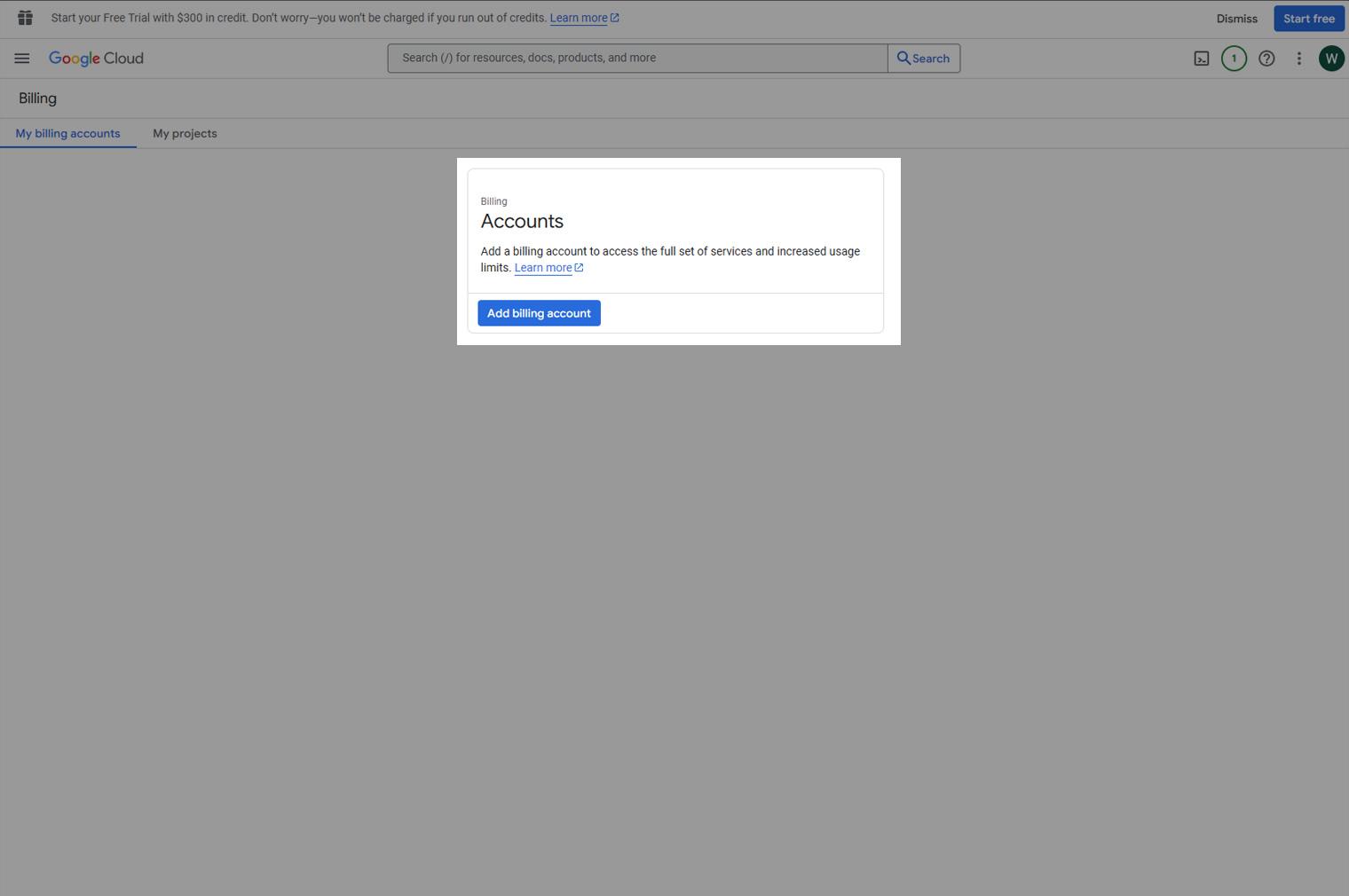Viewport: 1349px width, 896px height.
Task: Open Learn more link in Accounts card
Action: (542, 268)
